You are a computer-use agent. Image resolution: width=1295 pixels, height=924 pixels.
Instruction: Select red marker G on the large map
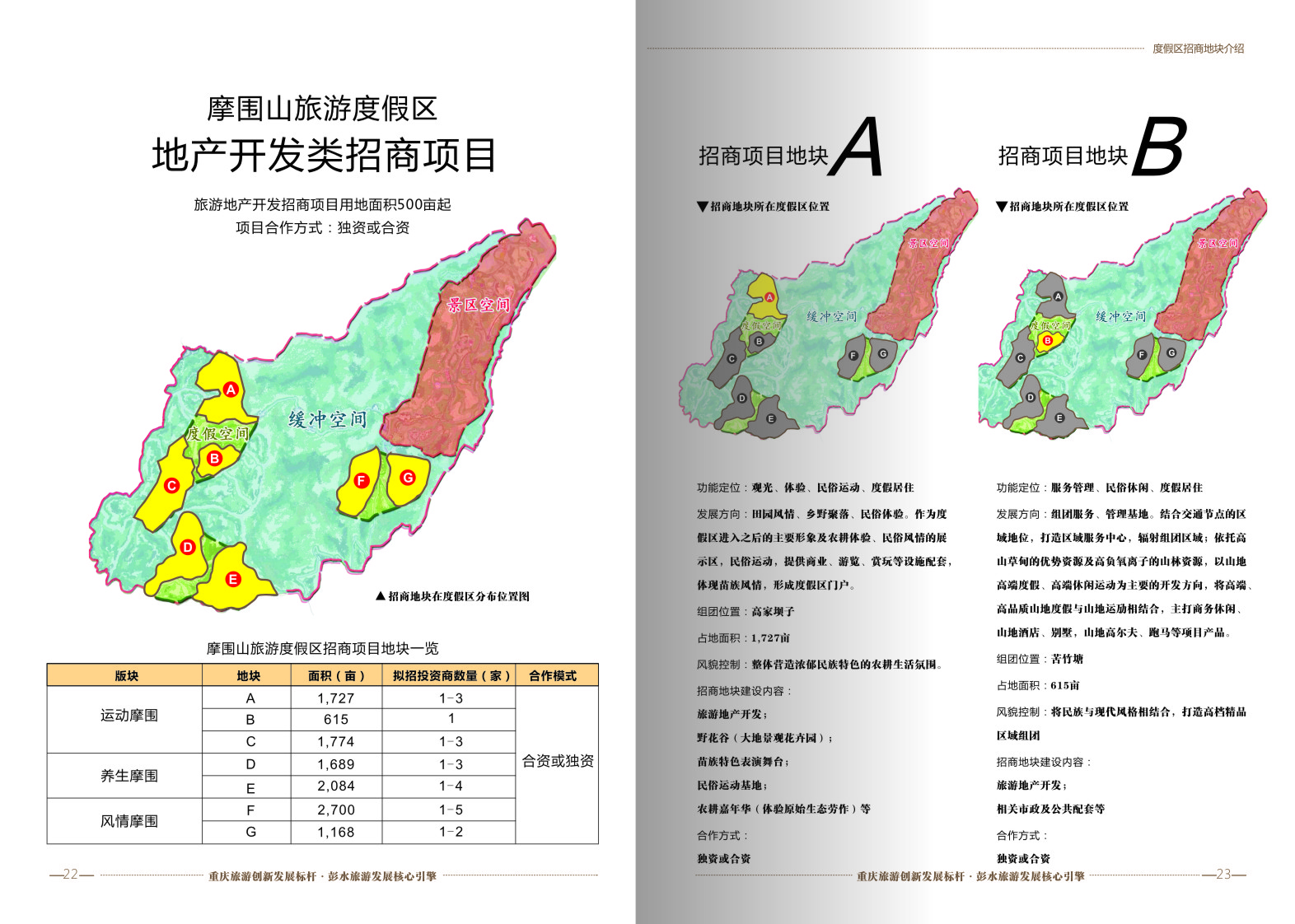[x=407, y=478]
